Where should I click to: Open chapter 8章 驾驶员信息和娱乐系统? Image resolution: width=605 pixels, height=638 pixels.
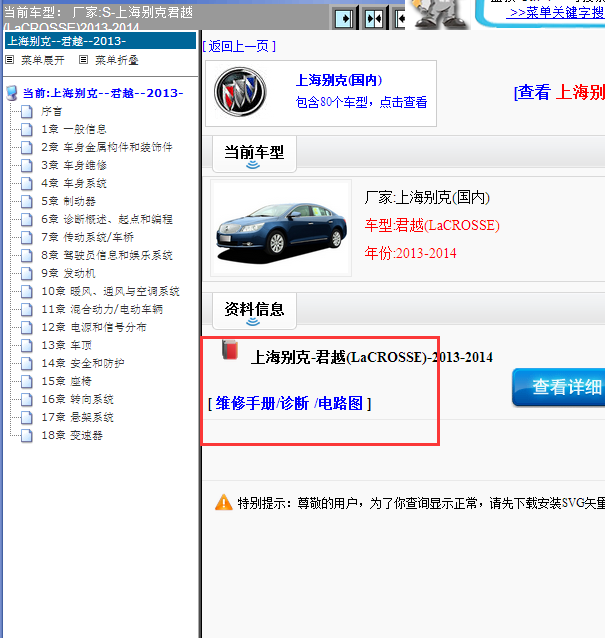(107, 255)
